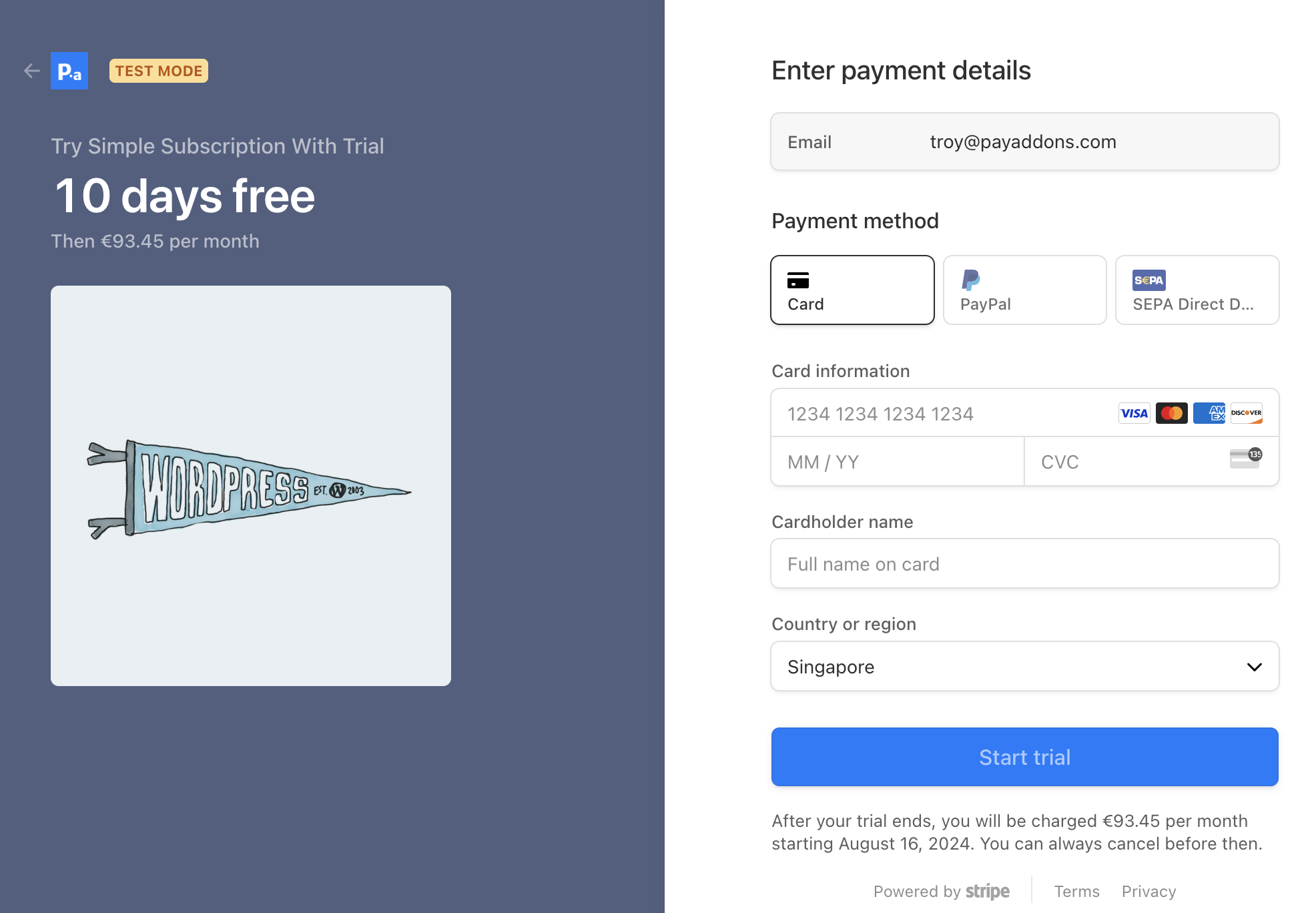This screenshot has height=913, width=1316.
Task: Click the American Express brand icon
Action: (1209, 414)
